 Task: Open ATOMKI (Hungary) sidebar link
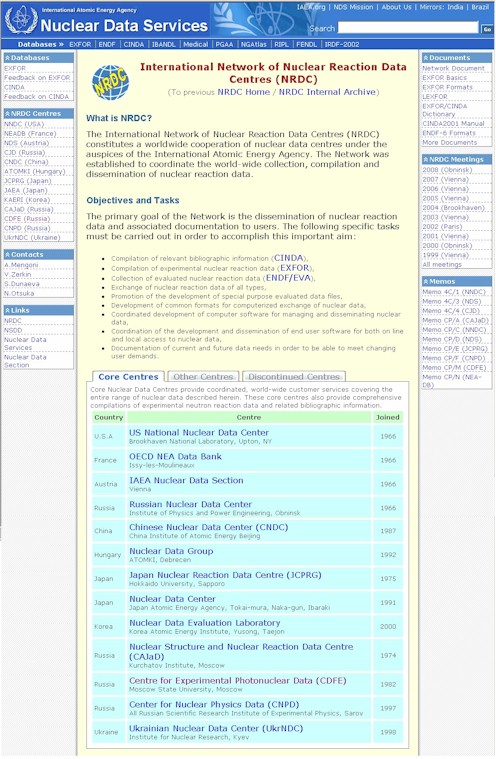point(34,171)
